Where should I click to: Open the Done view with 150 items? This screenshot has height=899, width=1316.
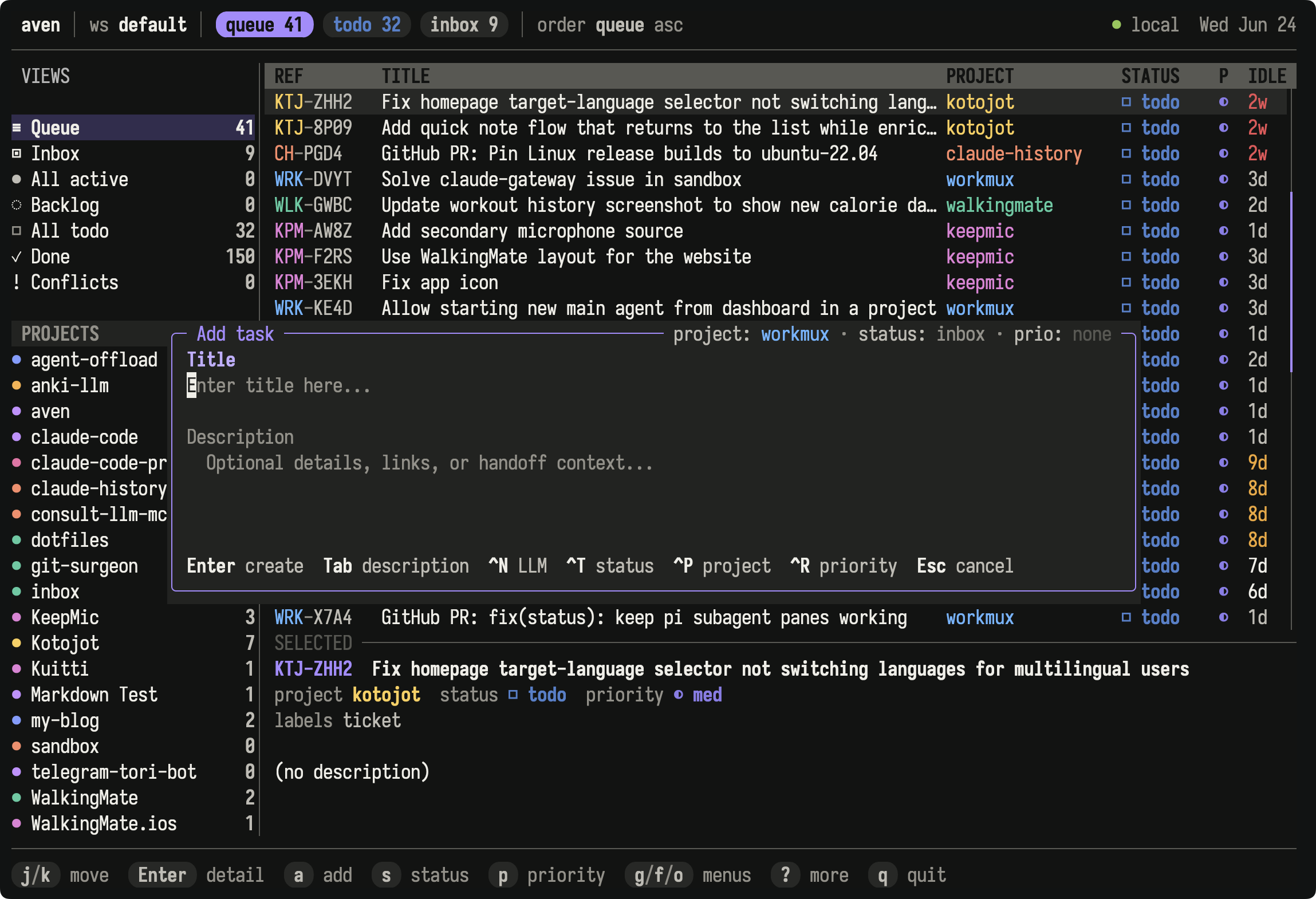[x=133, y=257]
